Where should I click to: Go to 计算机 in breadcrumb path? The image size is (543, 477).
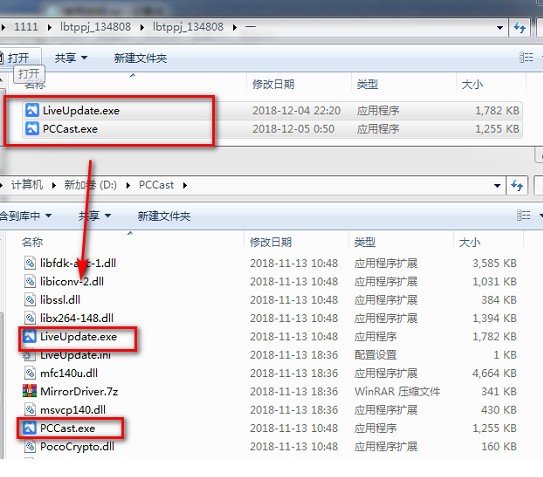click(x=27, y=185)
